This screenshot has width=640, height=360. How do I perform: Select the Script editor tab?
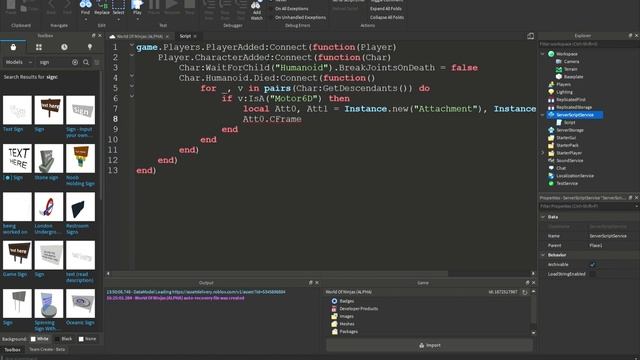point(186,36)
